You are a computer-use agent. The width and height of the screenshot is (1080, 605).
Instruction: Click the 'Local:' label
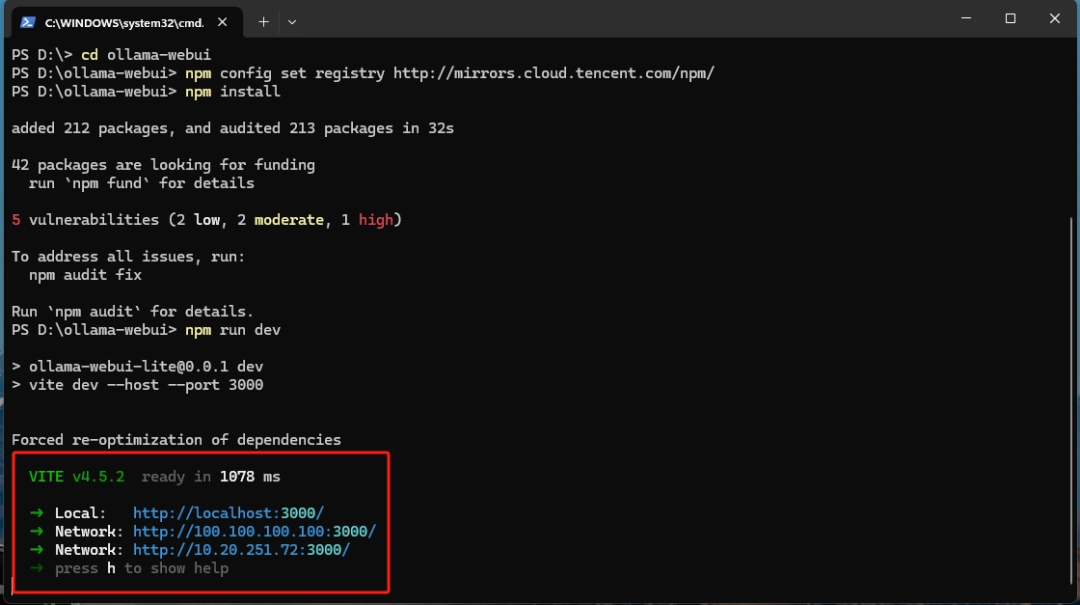pyautogui.click(x=81, y=513)
